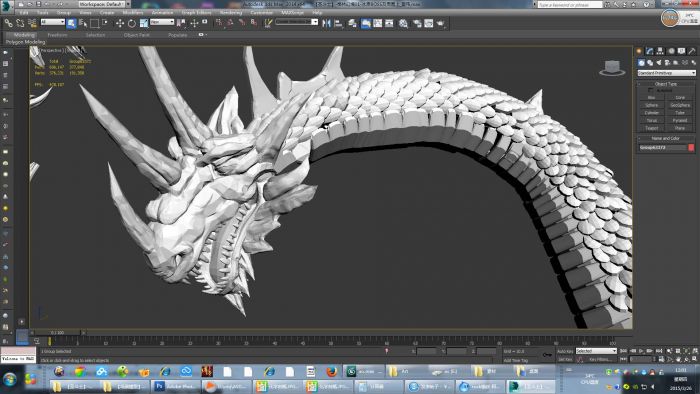Screen dimensions: 700x394
Task: Select the Lights category icon
Action: 658,63
